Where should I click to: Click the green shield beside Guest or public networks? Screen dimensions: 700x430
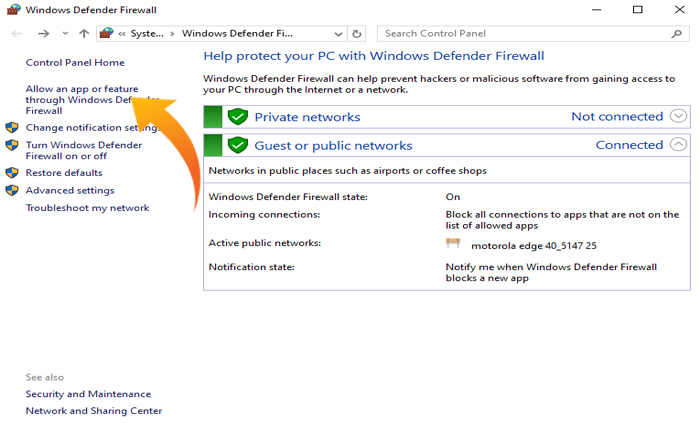237,145
